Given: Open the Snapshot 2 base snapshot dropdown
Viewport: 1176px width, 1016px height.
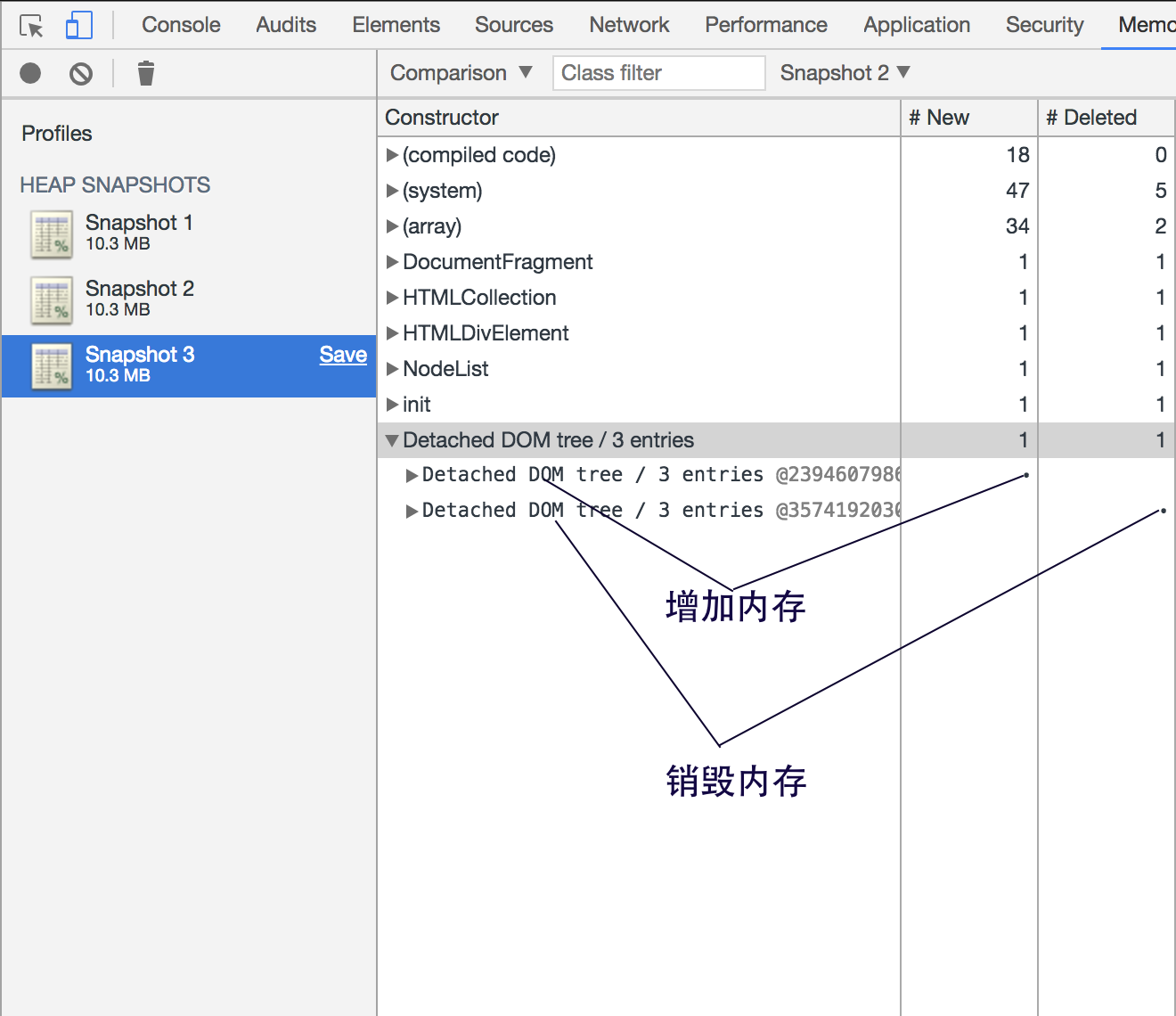Looking at the screenshot, I should pos(845,73).
